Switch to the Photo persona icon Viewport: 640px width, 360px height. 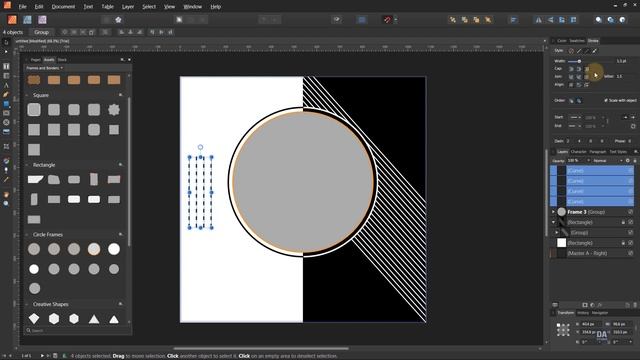[x=42, y=20]
